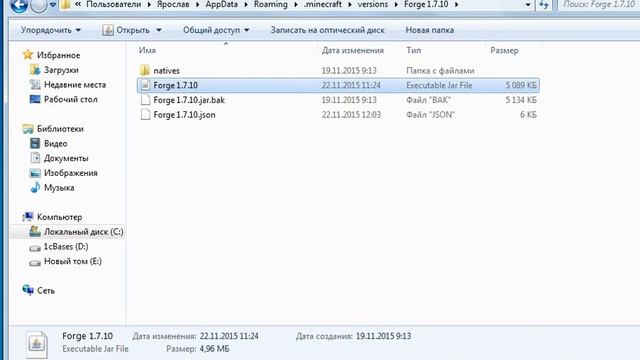
Task: Open the Общий доступ menu
Action: coord(216,30)
